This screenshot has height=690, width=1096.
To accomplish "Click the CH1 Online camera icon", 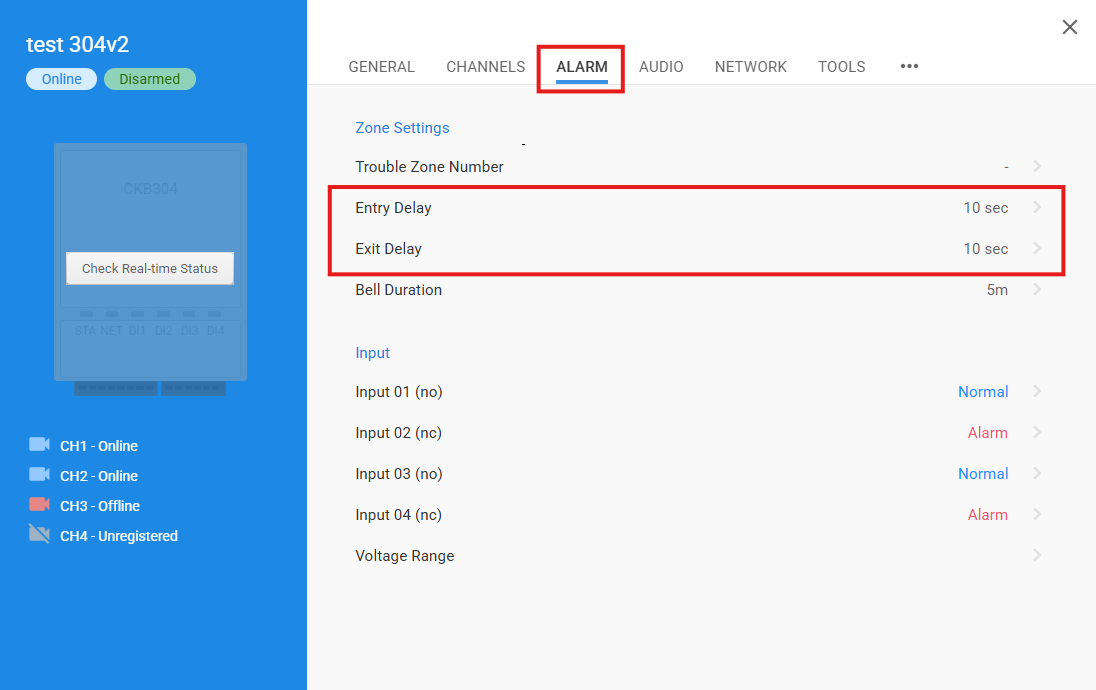I will (39, 445).
